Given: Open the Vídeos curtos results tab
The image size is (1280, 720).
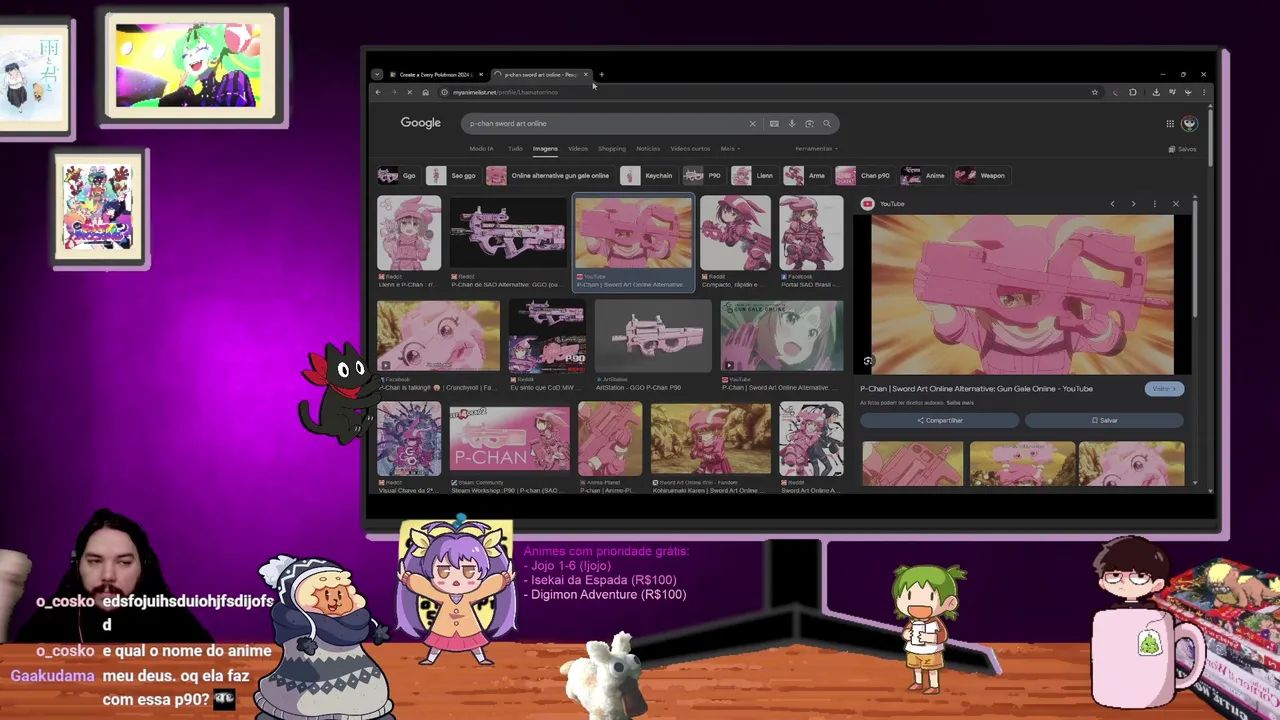Looking at the screenshot, I should (x=690, y=149).
